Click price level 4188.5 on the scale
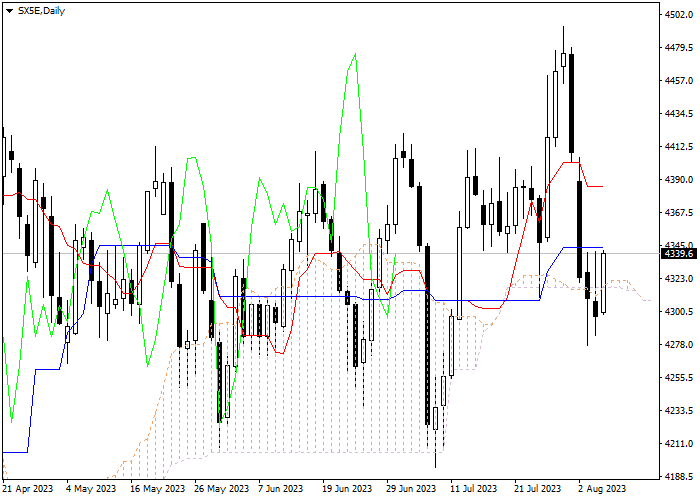This screenshot has height=500, width=700. pos(679,477)
